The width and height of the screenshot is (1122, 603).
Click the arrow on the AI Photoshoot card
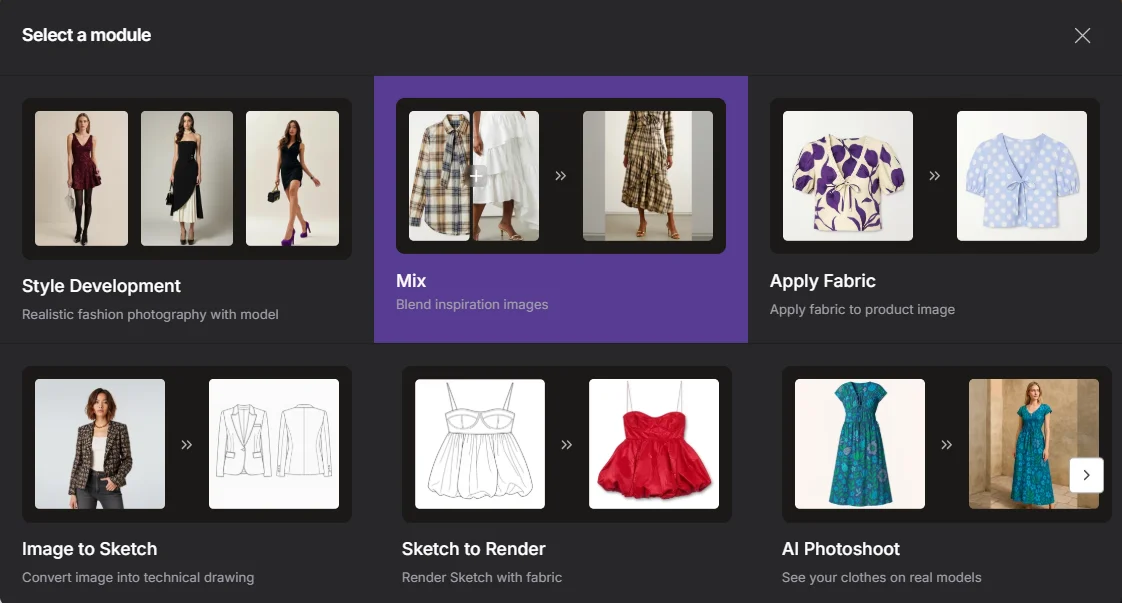[x=947, y=444]
